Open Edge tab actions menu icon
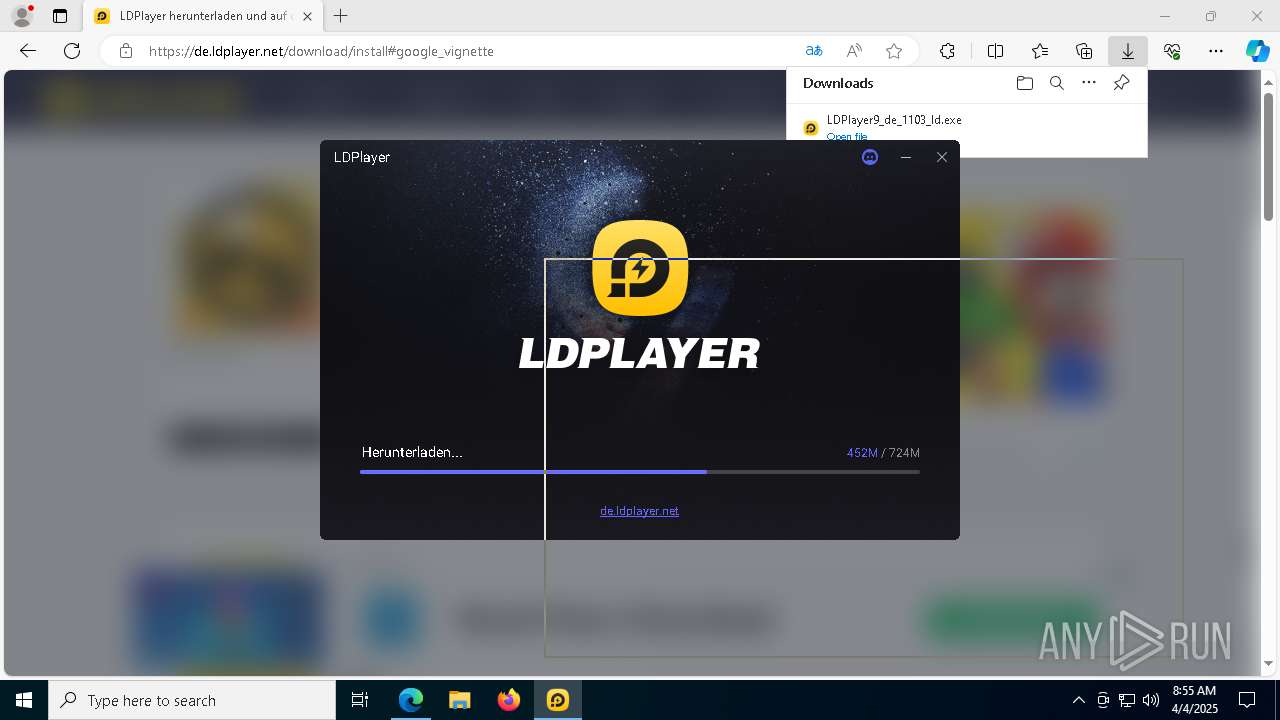 click(60, 16)
